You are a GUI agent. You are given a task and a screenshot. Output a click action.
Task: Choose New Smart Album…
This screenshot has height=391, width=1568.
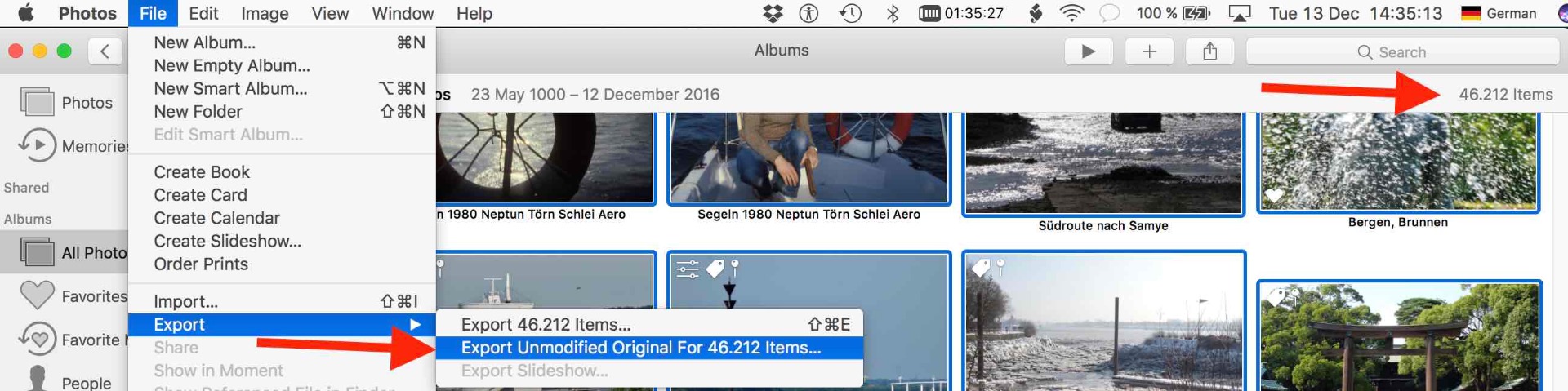coord(282,88)
